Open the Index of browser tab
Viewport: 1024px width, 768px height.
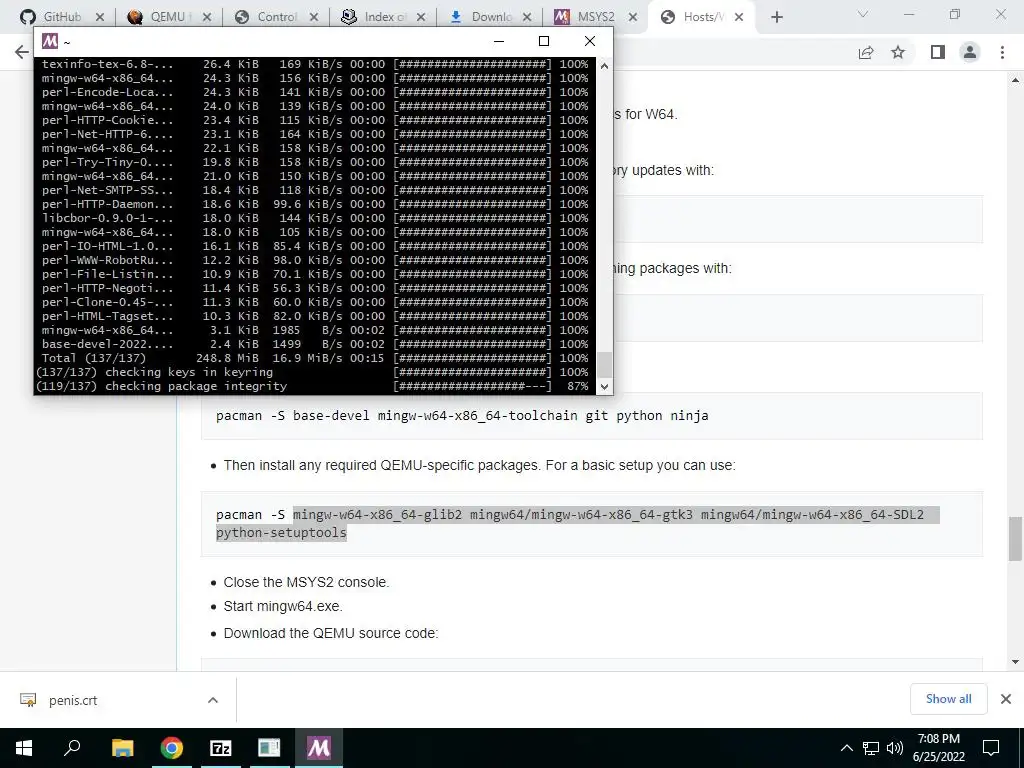point(383,17)
